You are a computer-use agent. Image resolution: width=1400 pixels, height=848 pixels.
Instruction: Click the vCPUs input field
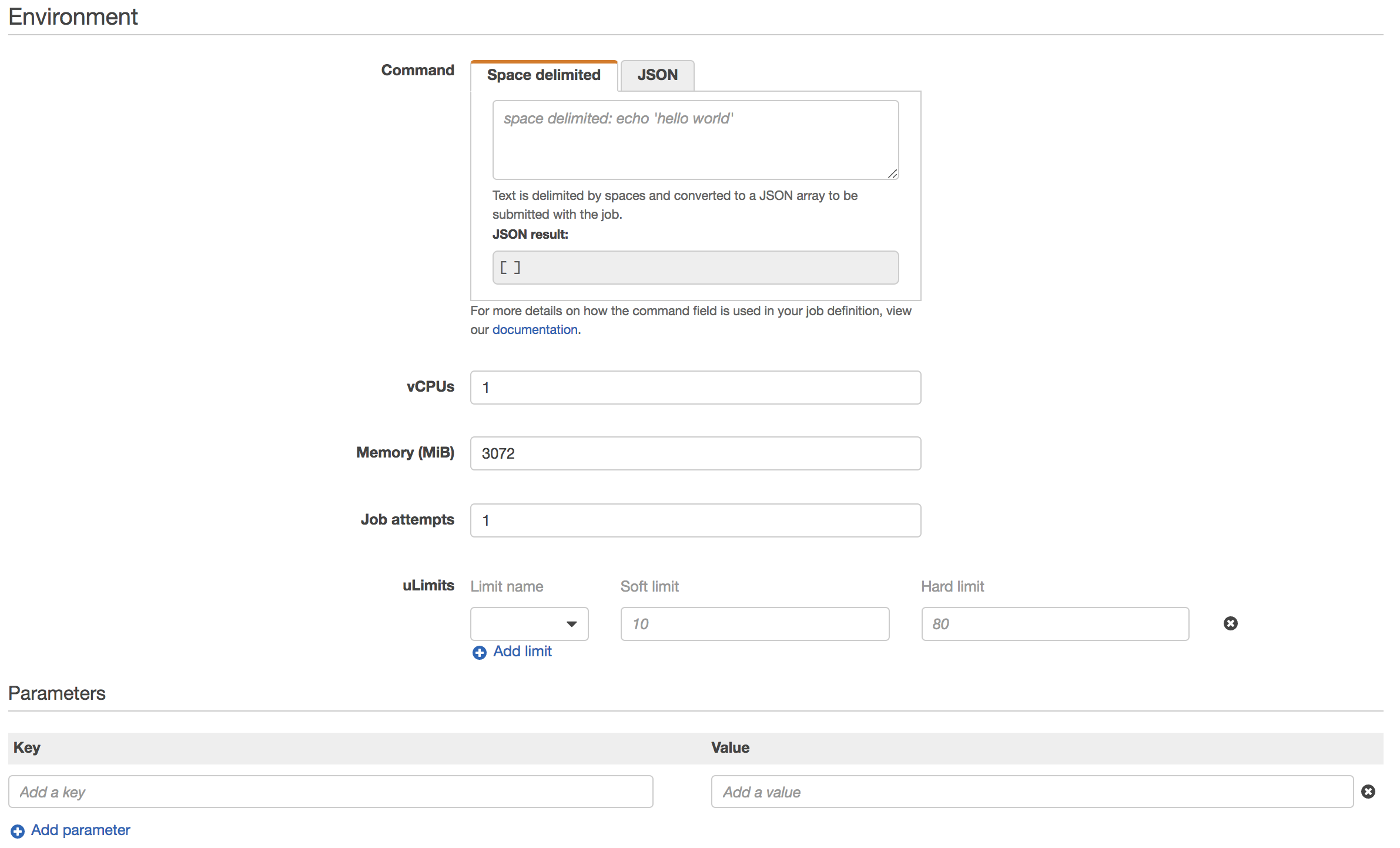click(x=695, y=388)
